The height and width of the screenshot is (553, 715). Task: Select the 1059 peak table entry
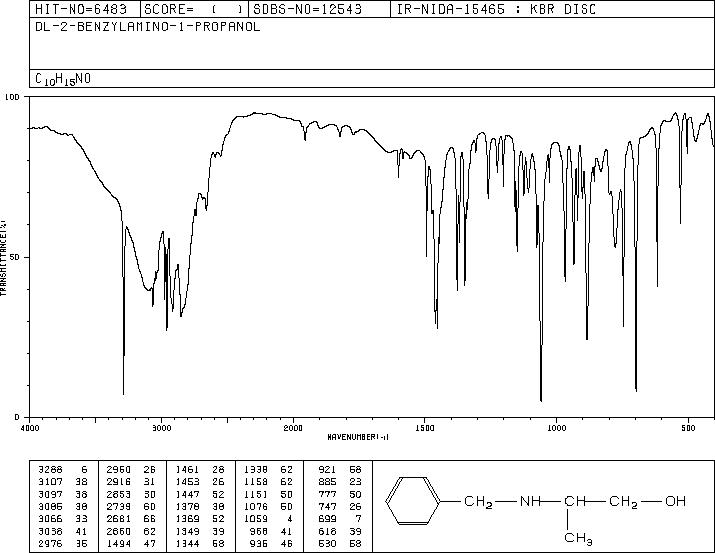[268, 519]
